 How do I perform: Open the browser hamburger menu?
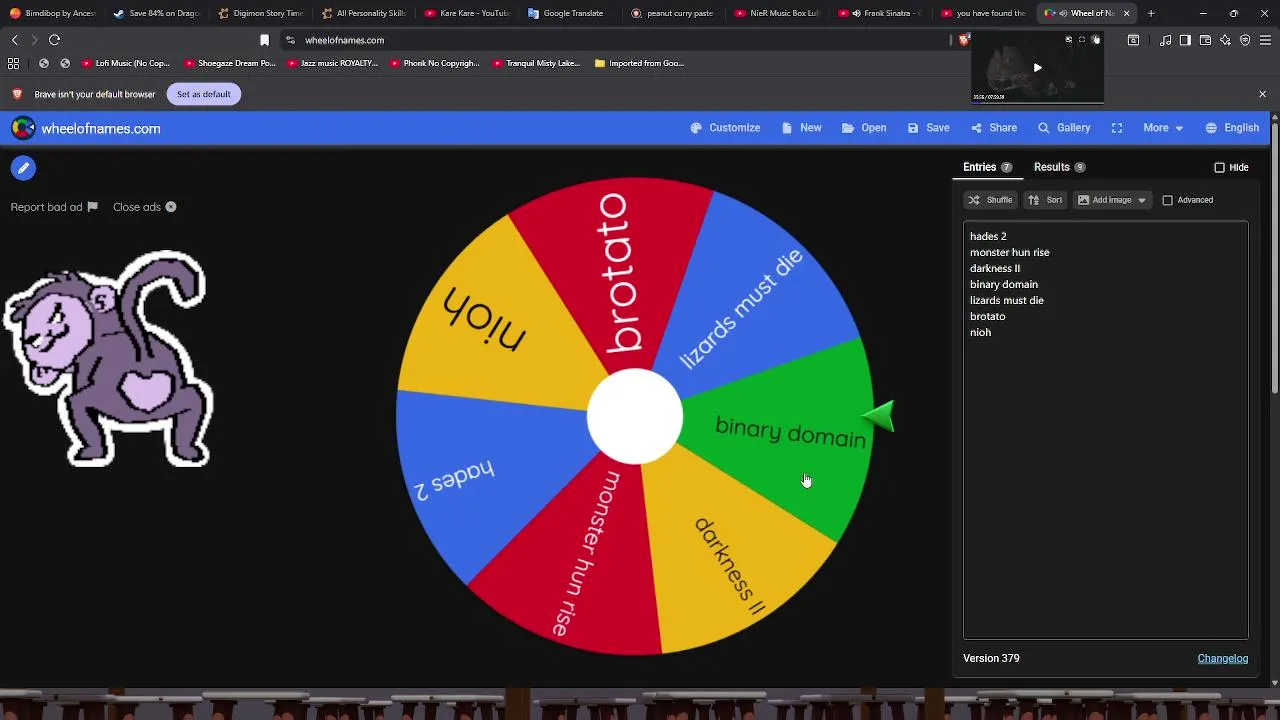pyautogui.click(x=1265, y=40)
